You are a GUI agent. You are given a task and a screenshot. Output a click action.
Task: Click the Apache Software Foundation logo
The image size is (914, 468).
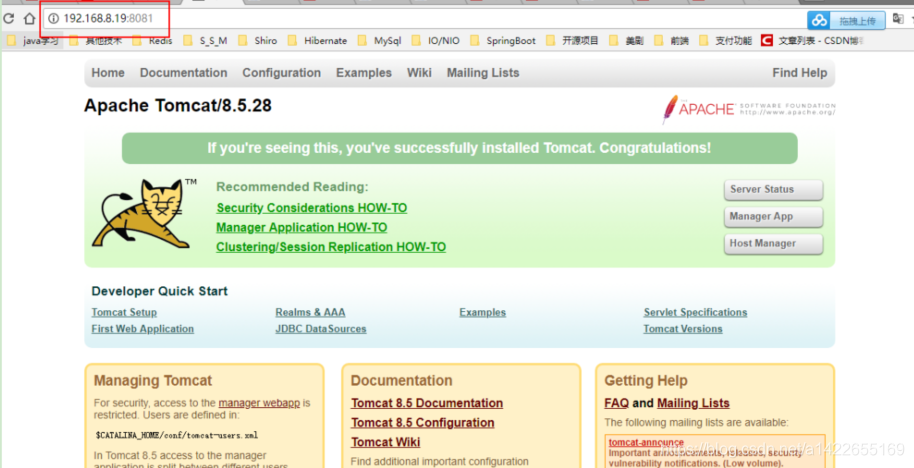coord(748,109)
